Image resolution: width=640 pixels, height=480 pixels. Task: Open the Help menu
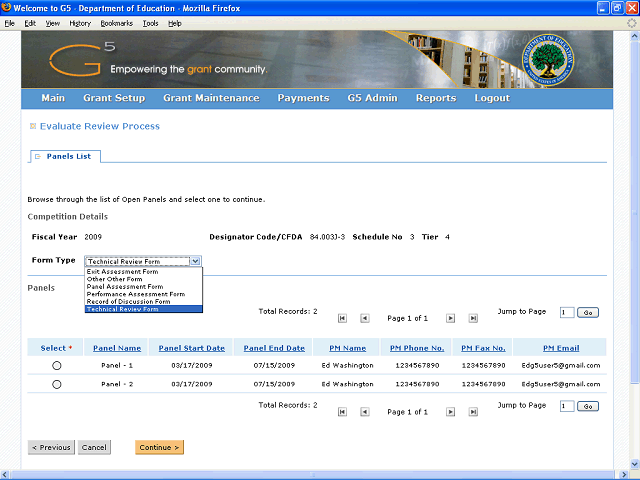pos(175,23)
